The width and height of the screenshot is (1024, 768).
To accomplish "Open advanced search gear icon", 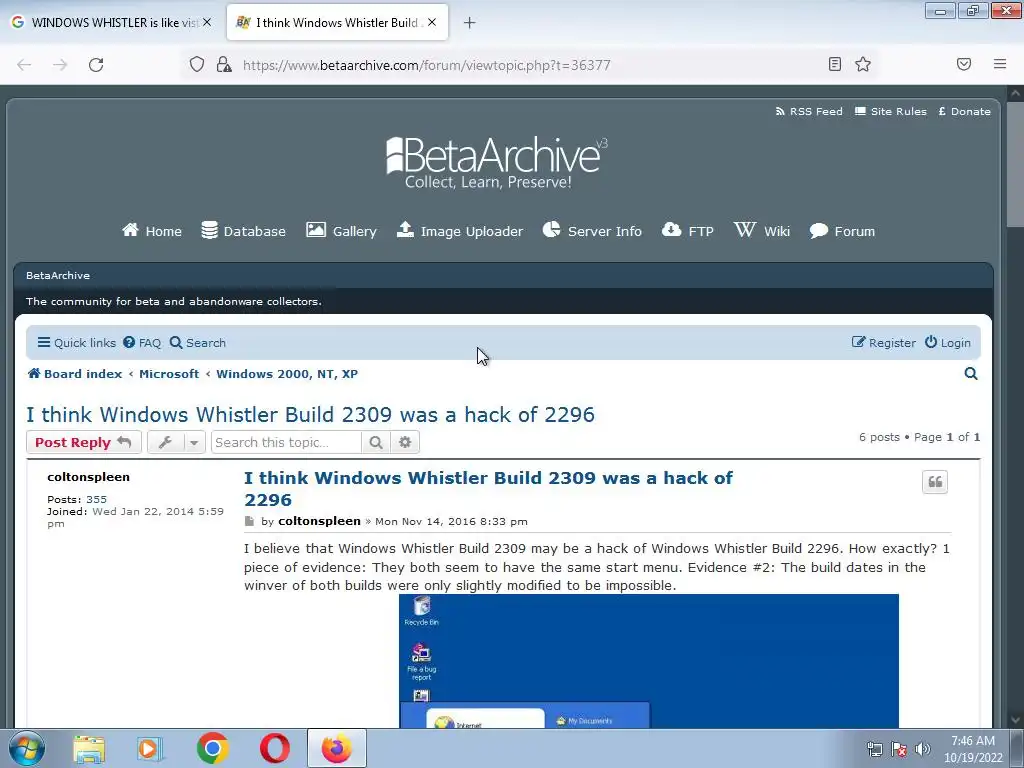I will (405, 442).
